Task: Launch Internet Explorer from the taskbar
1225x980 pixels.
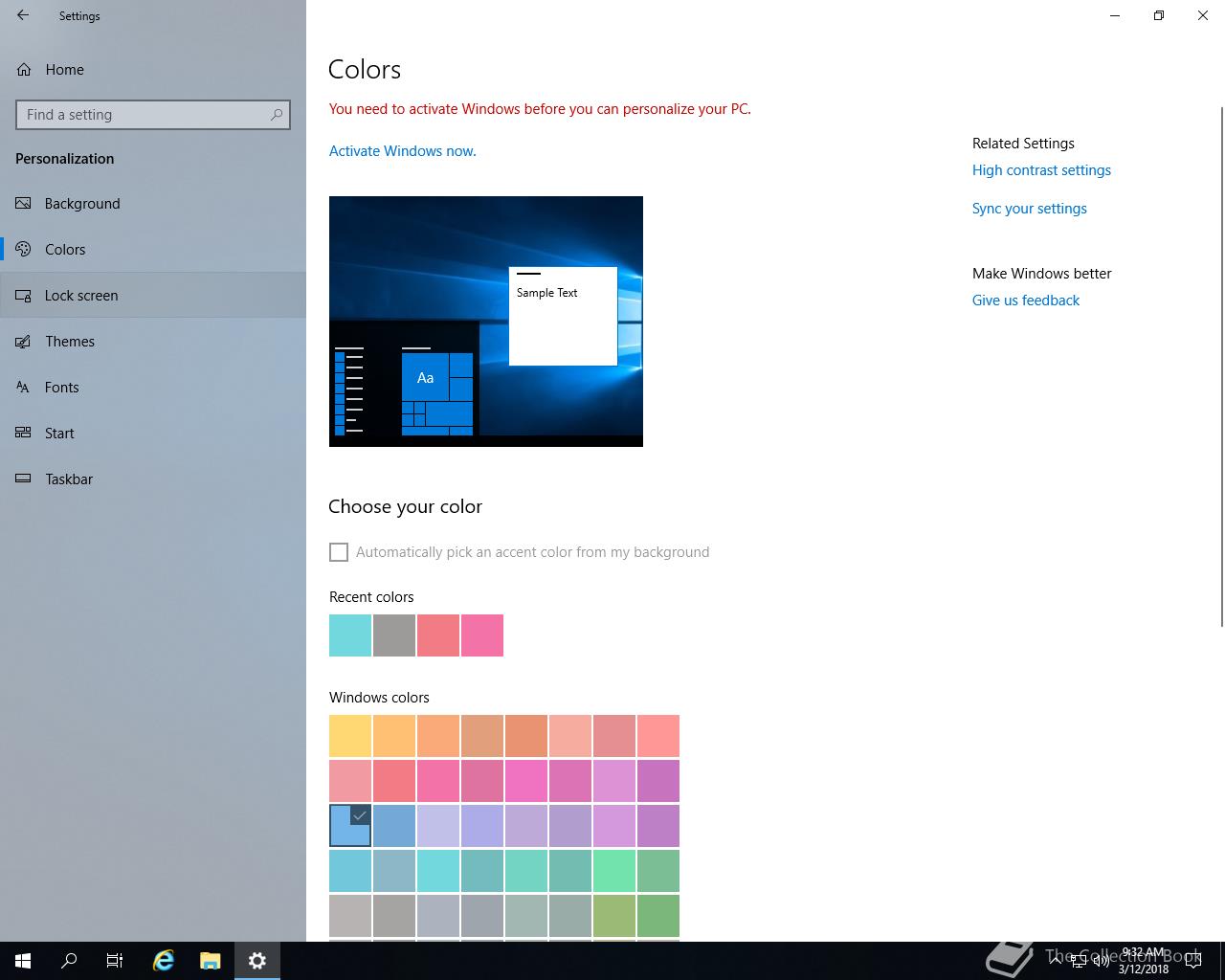Action: click(164, 961)
